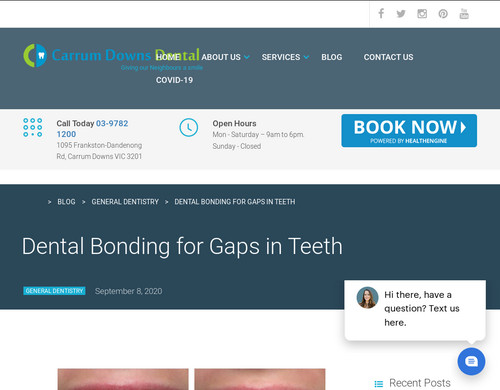This screenshot has width=500, height=390.
Task: Click the Mon - Saturday 9am to 6pm text
Action: tap(258, 135)
